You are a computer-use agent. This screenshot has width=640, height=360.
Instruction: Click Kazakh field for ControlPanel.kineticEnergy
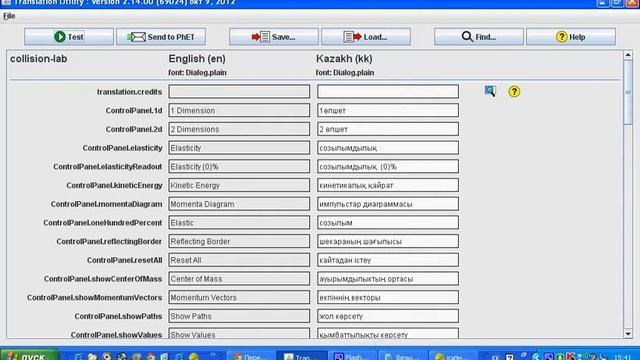click(388, 185)
